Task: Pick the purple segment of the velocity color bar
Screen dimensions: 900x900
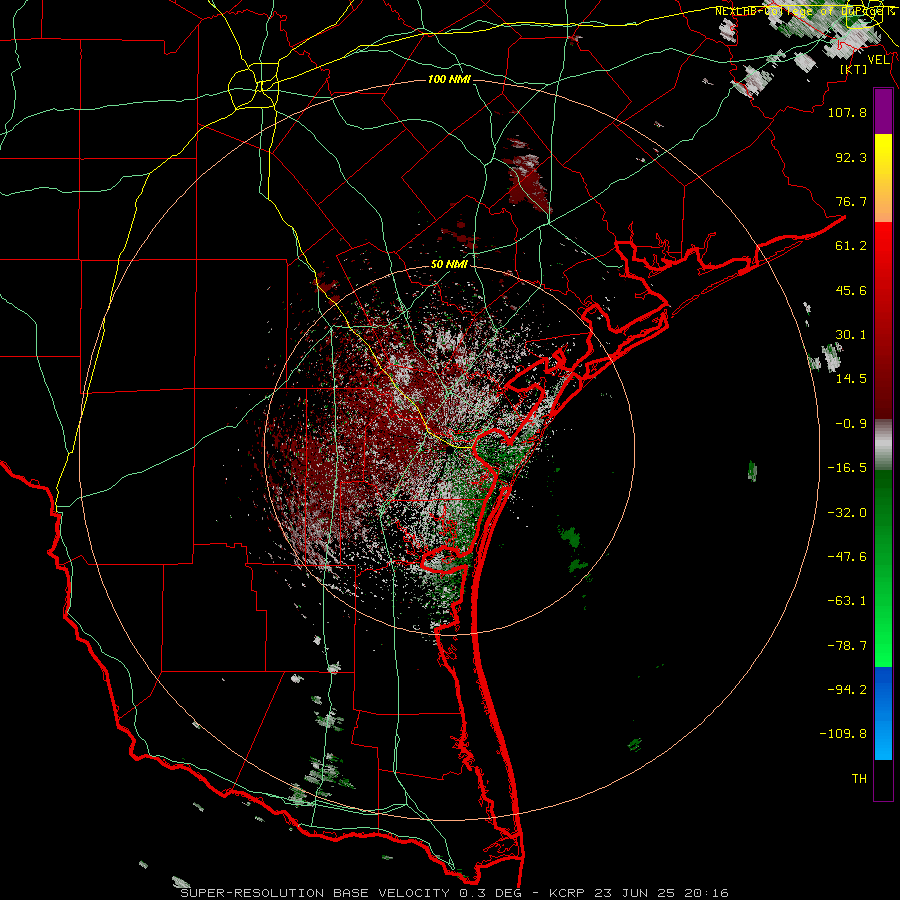Action: coord(883,112)
